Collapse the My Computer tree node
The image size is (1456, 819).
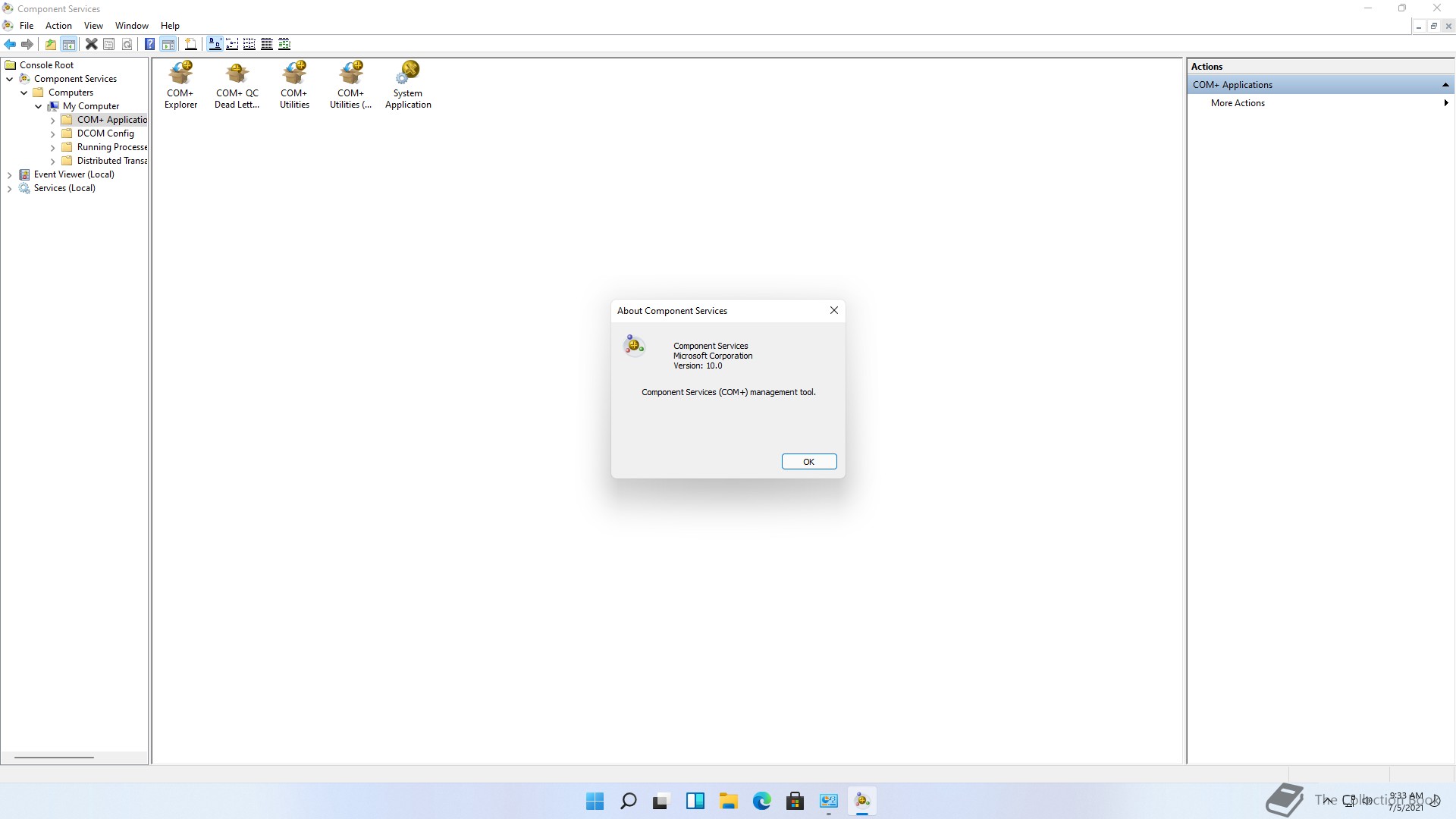(x=39, y=106)
